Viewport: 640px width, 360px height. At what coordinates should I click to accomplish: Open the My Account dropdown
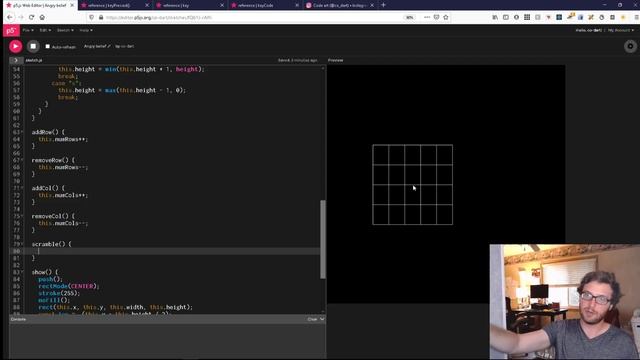(621, 30)
